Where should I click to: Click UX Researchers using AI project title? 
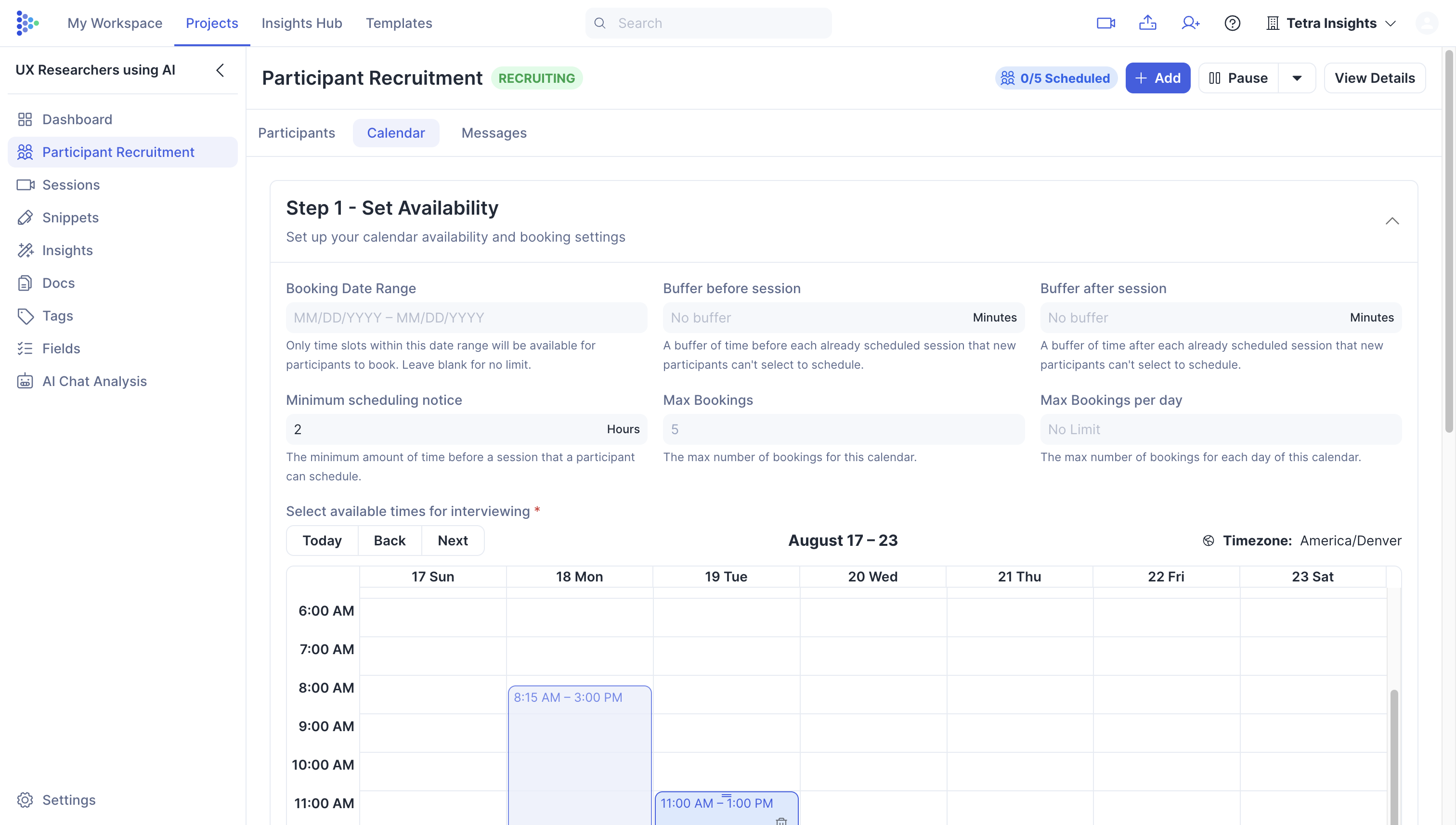95,70
